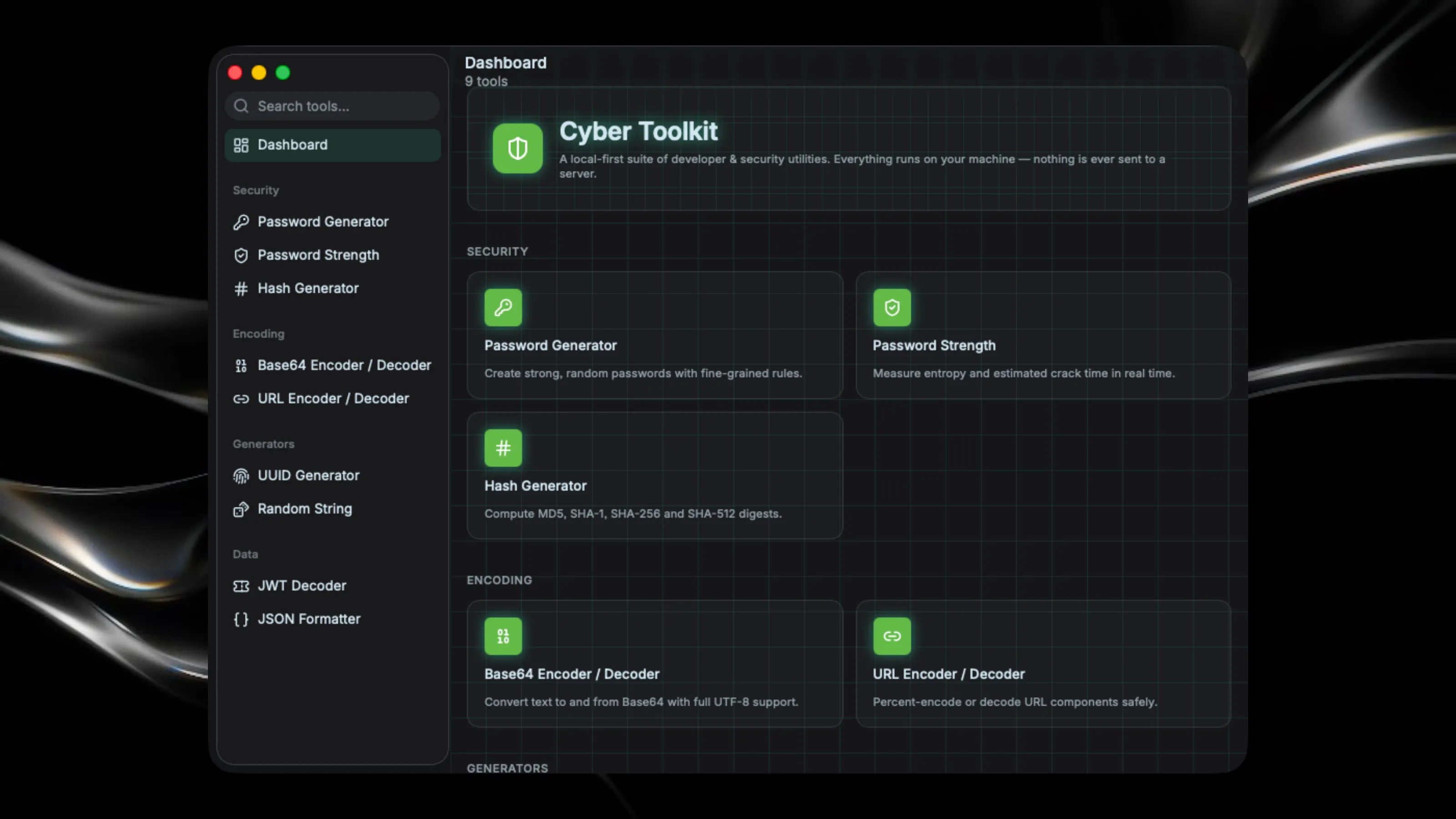The width and height of the screenshot is (1456, 819).
Task: Click the green key icon on Password Generator card
Action: pos(503,308)
